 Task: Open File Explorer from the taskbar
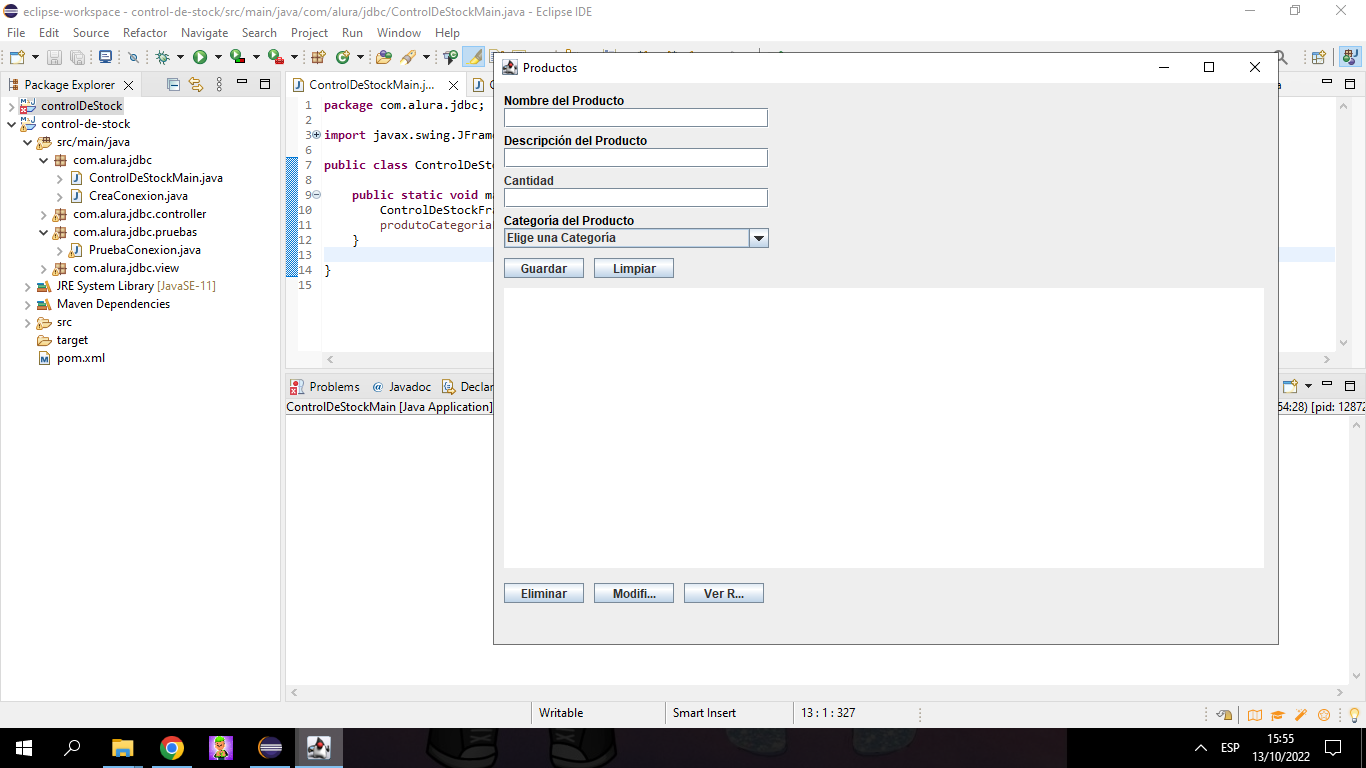(x=122, y=747)
